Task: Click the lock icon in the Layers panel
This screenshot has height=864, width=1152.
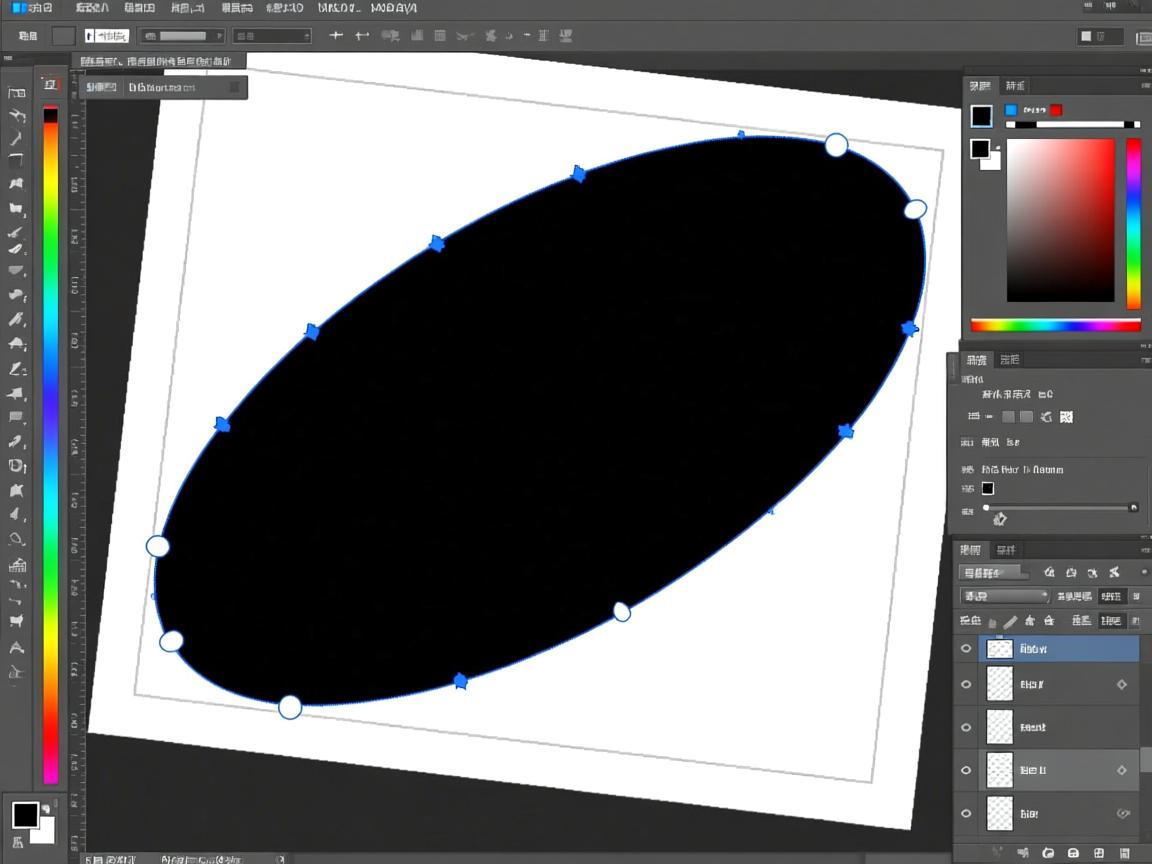Action: [993, 621]
